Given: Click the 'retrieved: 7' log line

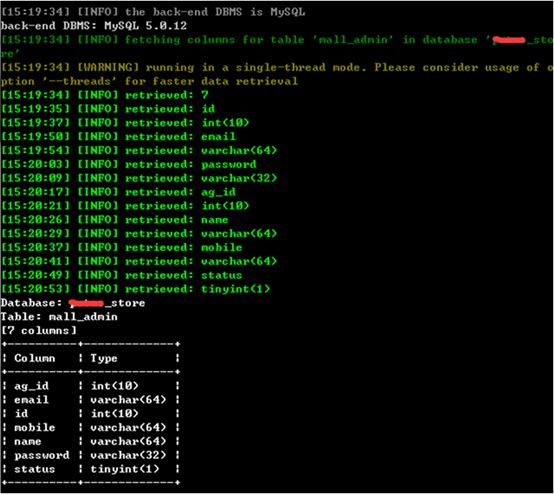Looking at the screenshot, I should point(105,95).
